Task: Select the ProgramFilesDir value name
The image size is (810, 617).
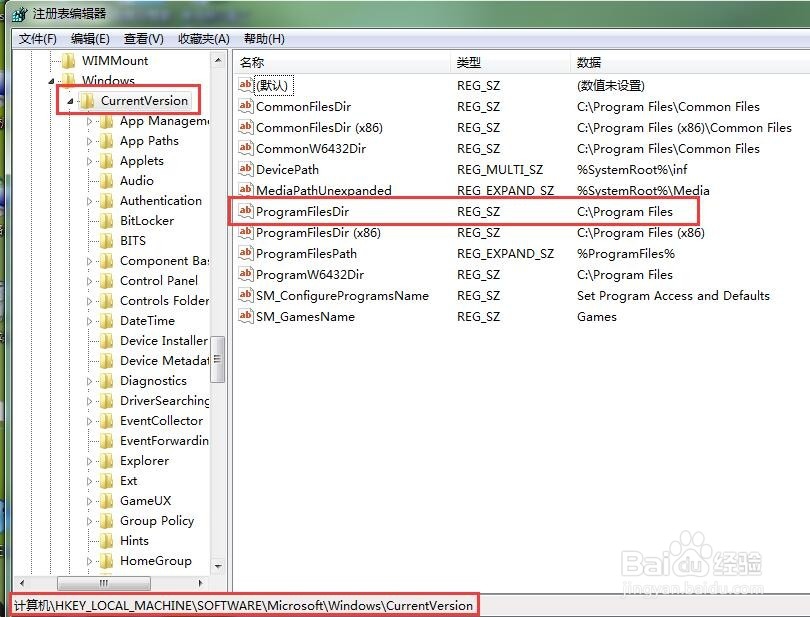Action: [302, 211]
